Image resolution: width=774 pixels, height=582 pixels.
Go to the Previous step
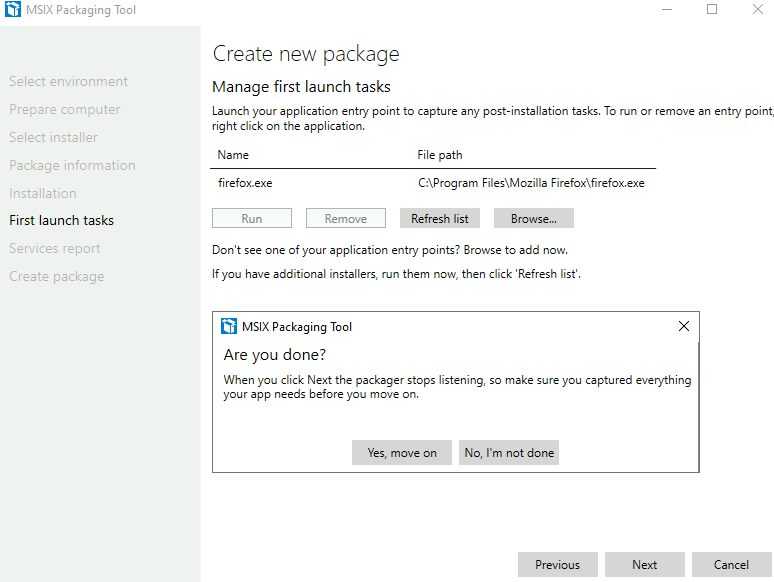coord(558,565)
